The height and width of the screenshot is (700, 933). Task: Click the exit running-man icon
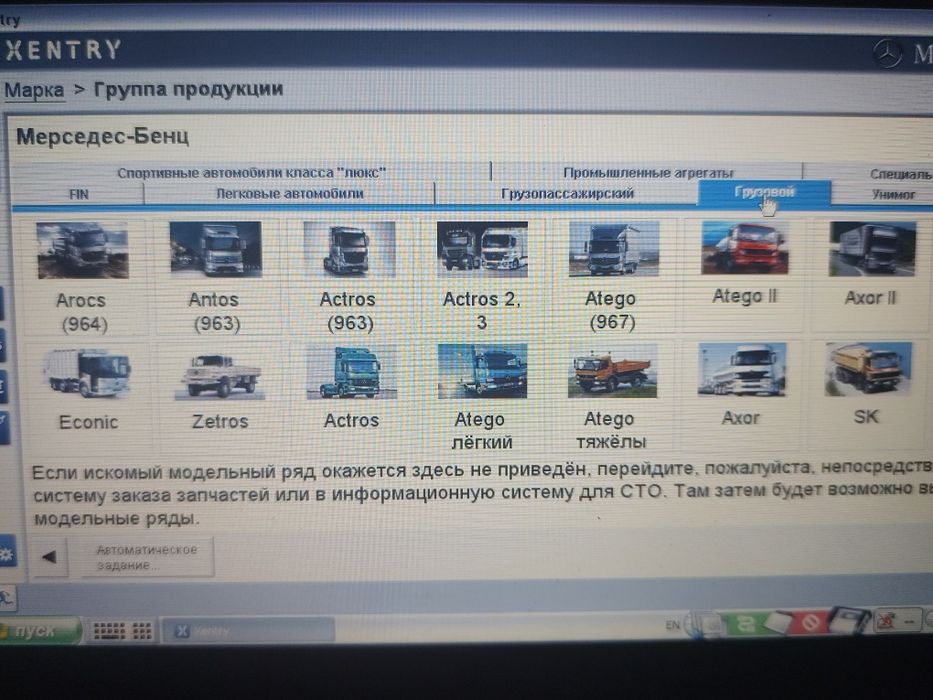[6, 598]
